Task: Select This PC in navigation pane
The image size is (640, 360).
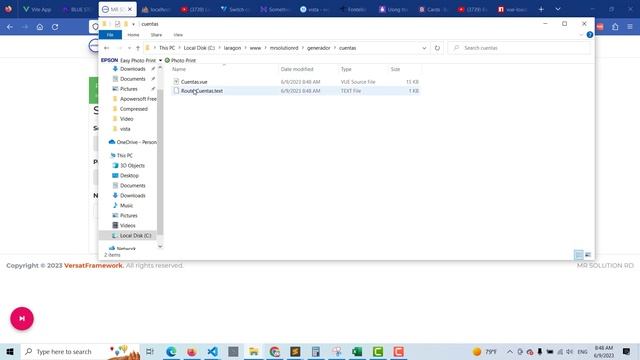Action: click(x=124, y=156)
